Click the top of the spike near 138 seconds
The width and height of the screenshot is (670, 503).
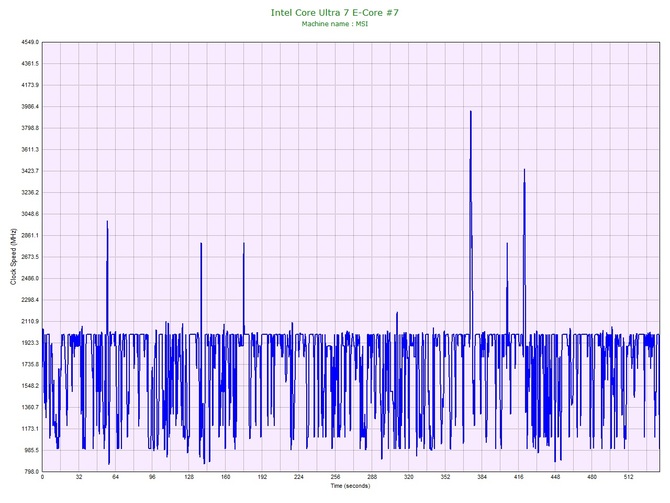click(201, 243)
